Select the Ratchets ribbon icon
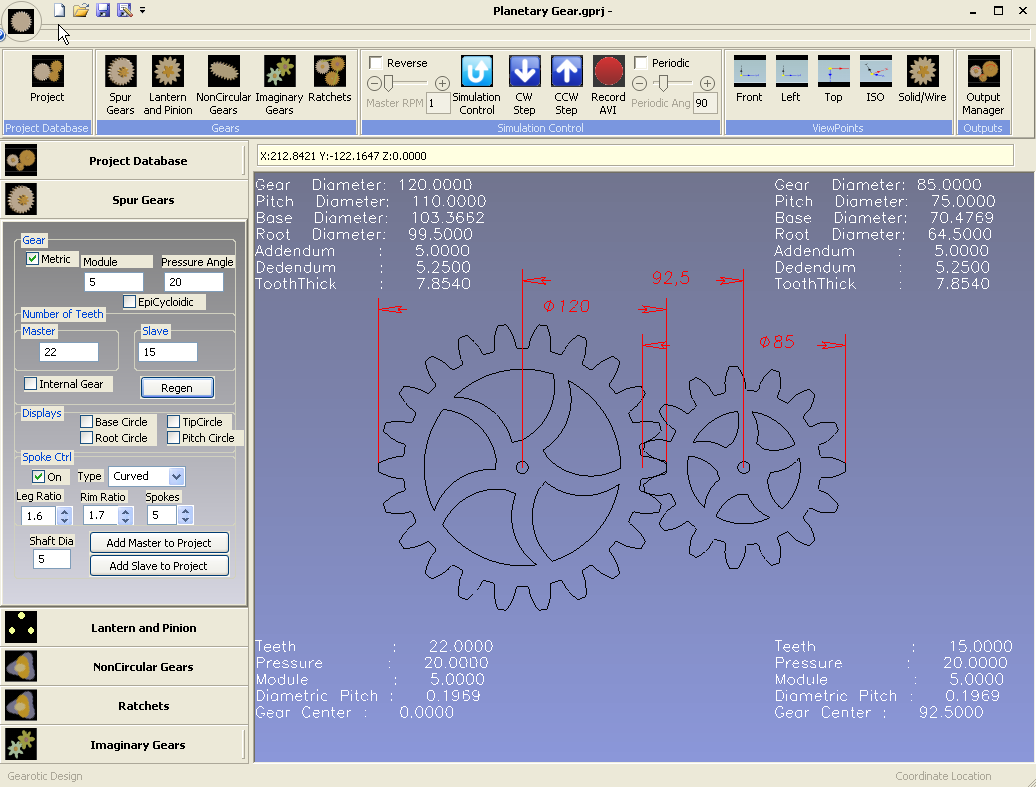The height and width of the screenshot is (787, 1036). click(329, 80)
